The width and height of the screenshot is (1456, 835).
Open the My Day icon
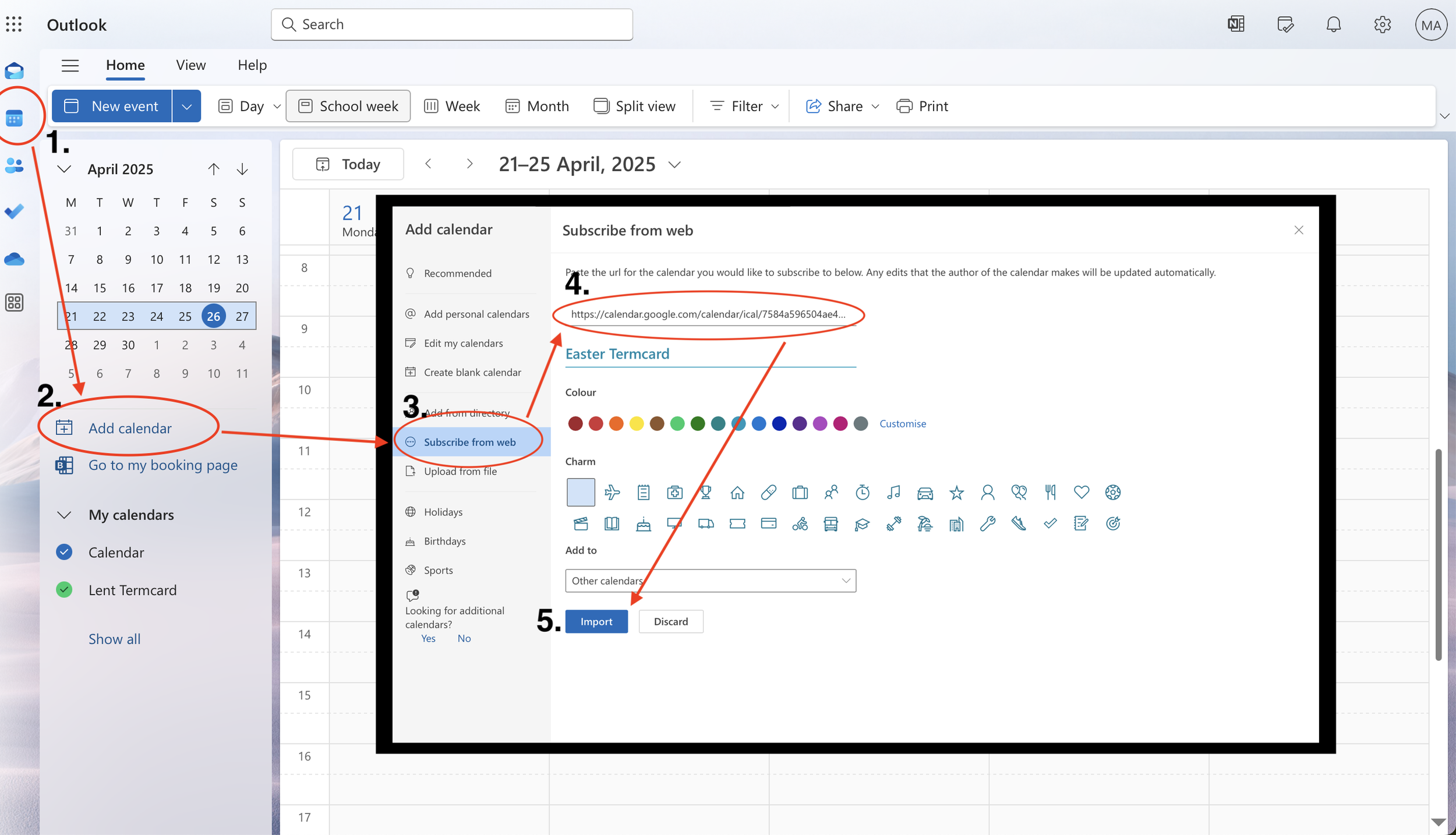tap(1285, 24)
